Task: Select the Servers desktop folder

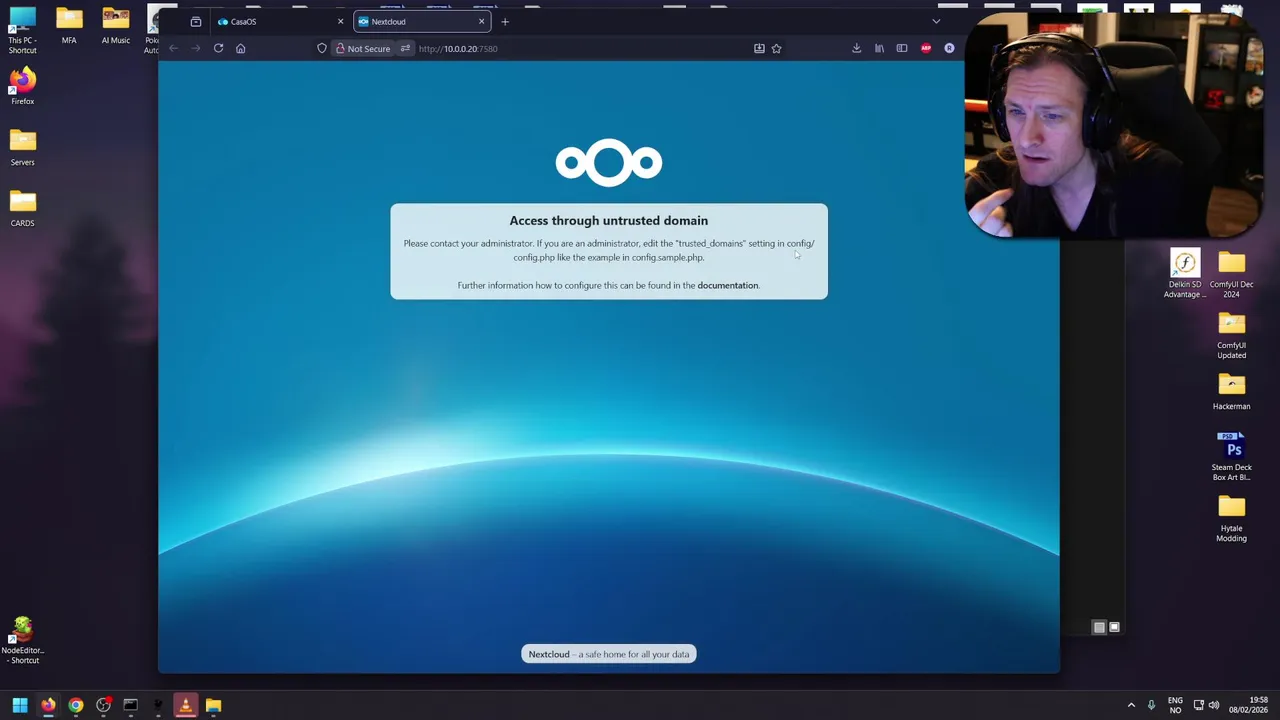Action: pos(22,147)
